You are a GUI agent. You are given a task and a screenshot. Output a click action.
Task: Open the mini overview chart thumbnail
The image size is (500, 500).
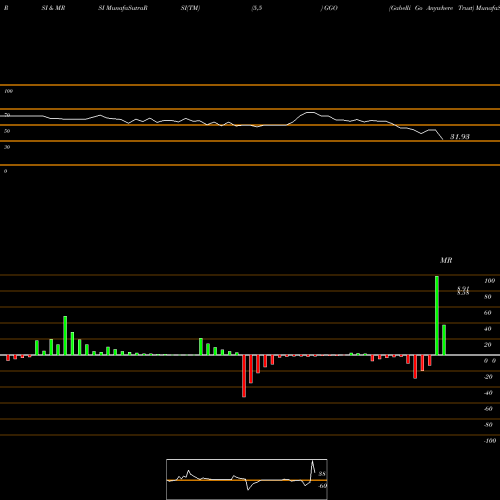[247, 479]
